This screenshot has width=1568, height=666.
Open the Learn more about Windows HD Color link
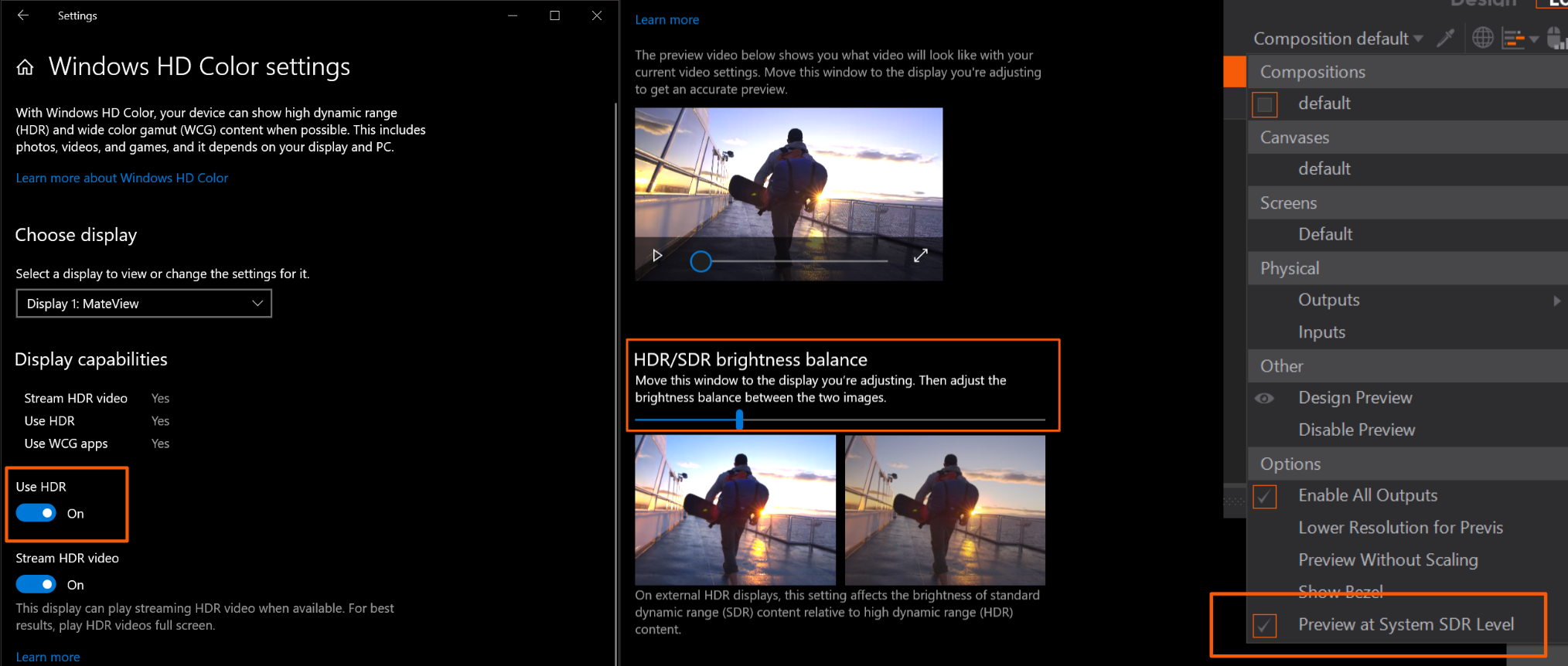click(x=122, y=178)
